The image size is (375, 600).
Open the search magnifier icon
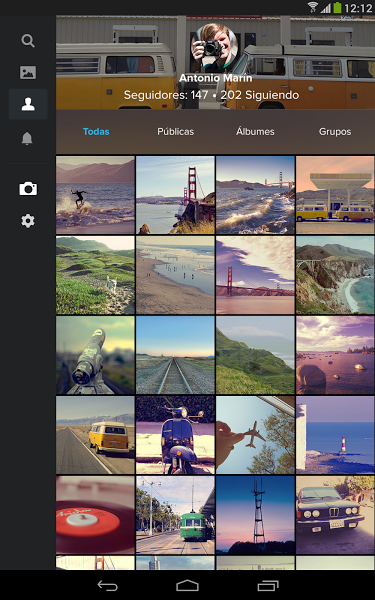[x=28, y=41]
